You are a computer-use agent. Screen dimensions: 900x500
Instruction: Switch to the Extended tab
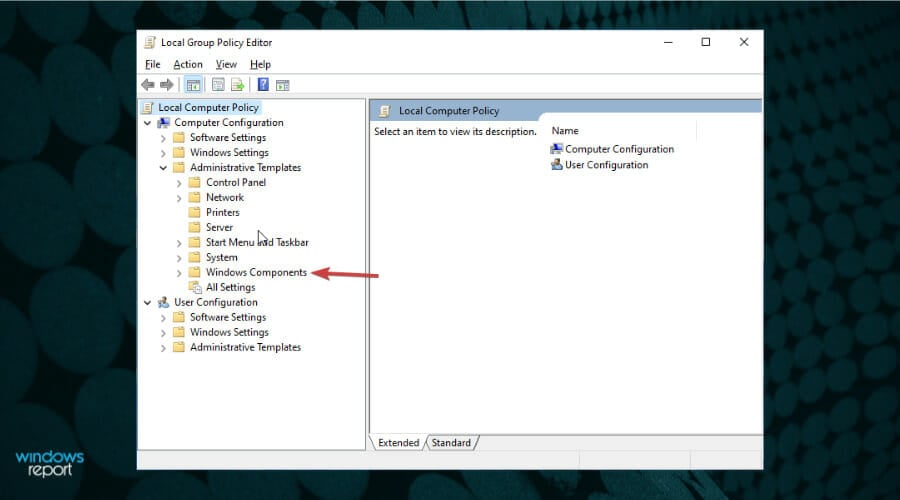coord(398,443)
